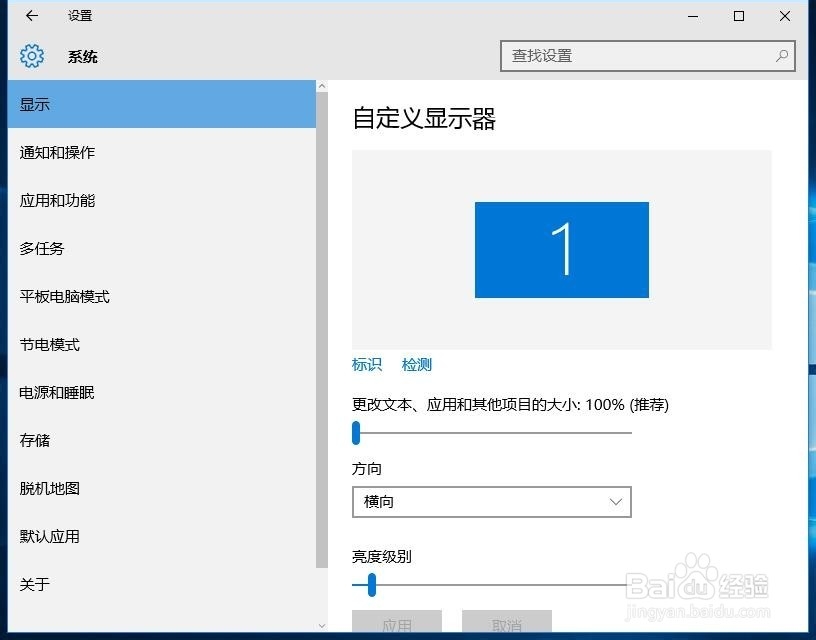Screen dimensions: 816x640
Task: Click the search magnifier in 查找设置 box
Action: click(781, 56)
